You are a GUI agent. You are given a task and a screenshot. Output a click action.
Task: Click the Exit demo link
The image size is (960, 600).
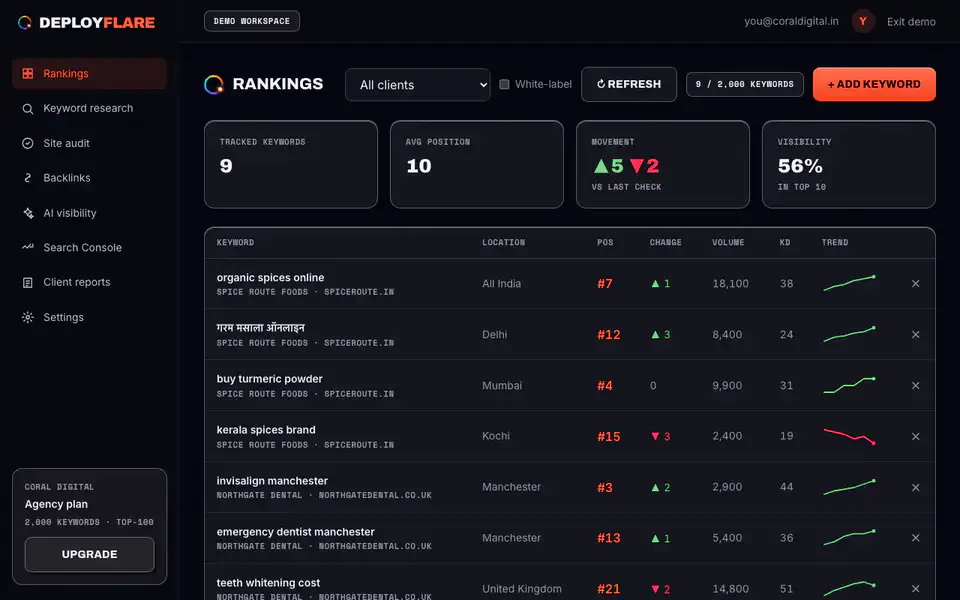[x=911, y=22]
